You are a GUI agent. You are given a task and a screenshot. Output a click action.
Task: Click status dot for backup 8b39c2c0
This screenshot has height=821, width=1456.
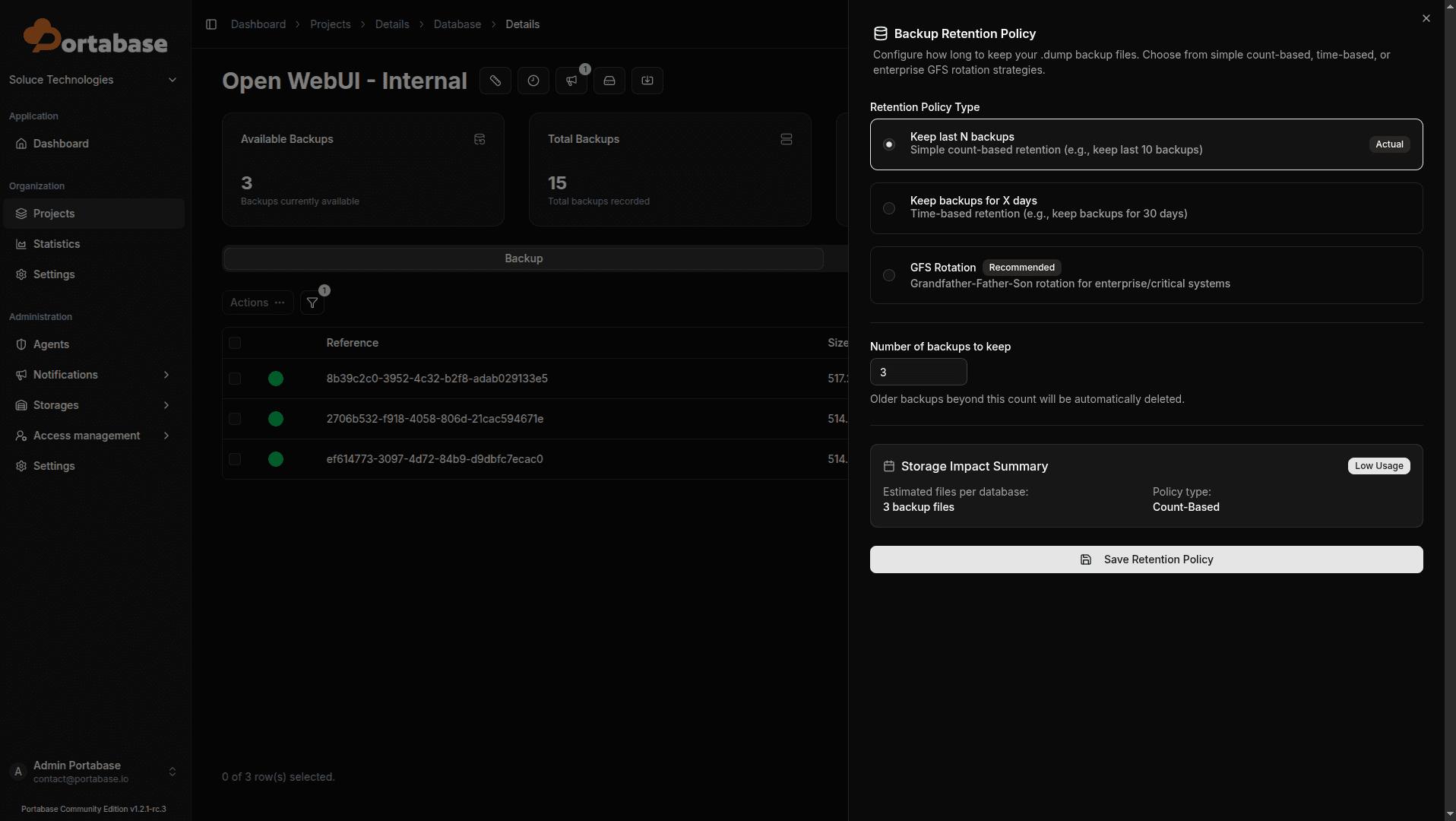pyautogui.click(x=276, y=379)
